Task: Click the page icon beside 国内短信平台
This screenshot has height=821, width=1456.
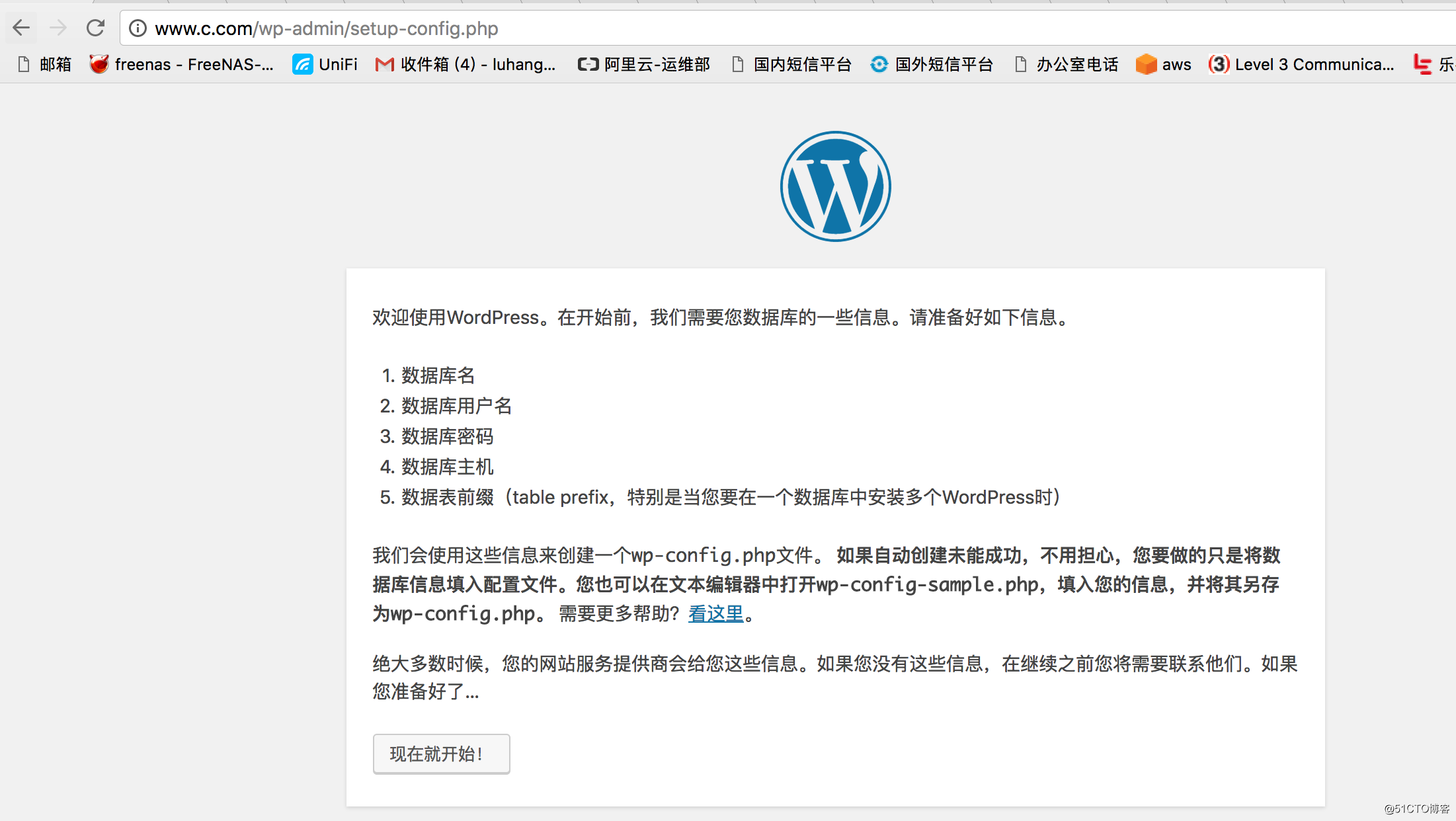Action: 738,64
